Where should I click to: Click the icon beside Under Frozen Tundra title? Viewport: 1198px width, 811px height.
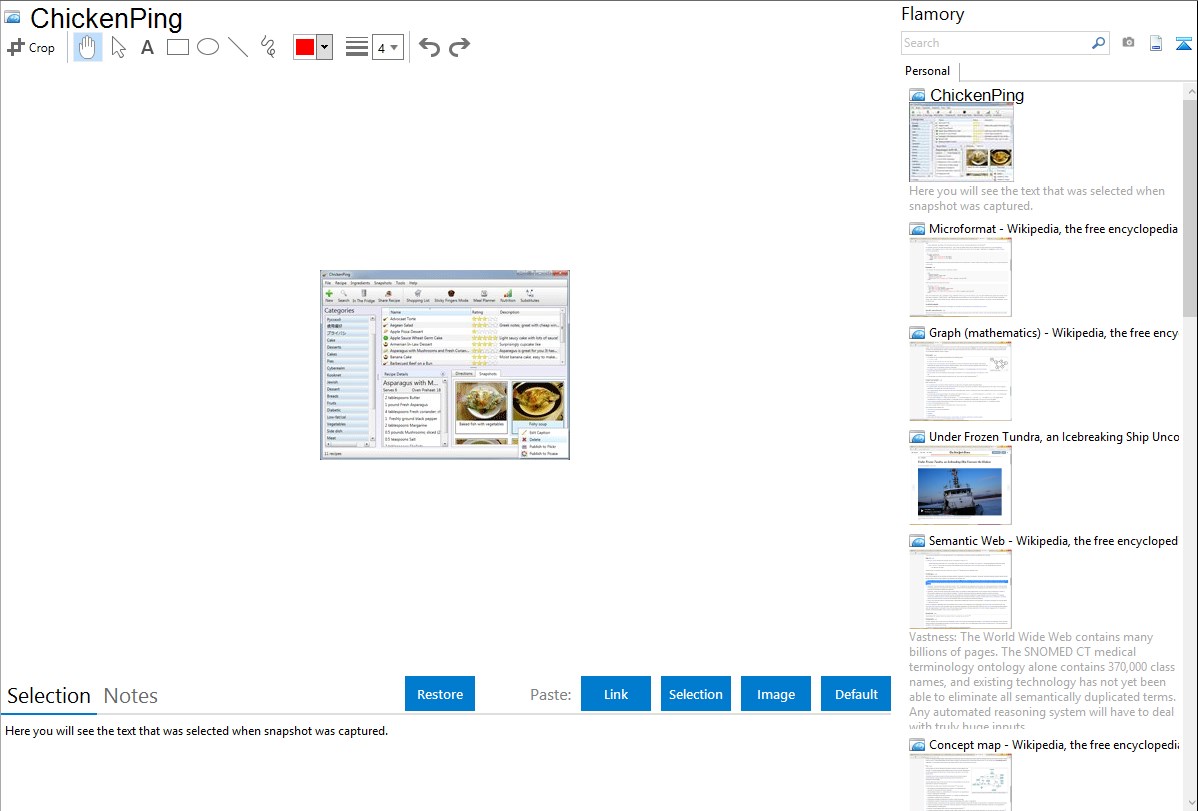coord(917,436)
